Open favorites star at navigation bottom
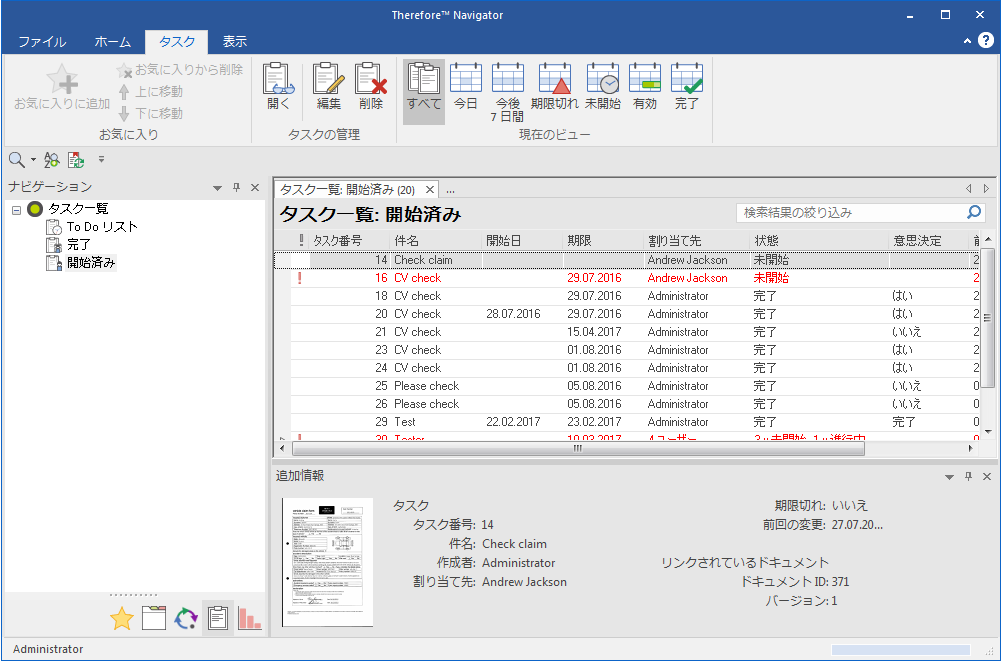1002x661 pixels. (121, 618)
